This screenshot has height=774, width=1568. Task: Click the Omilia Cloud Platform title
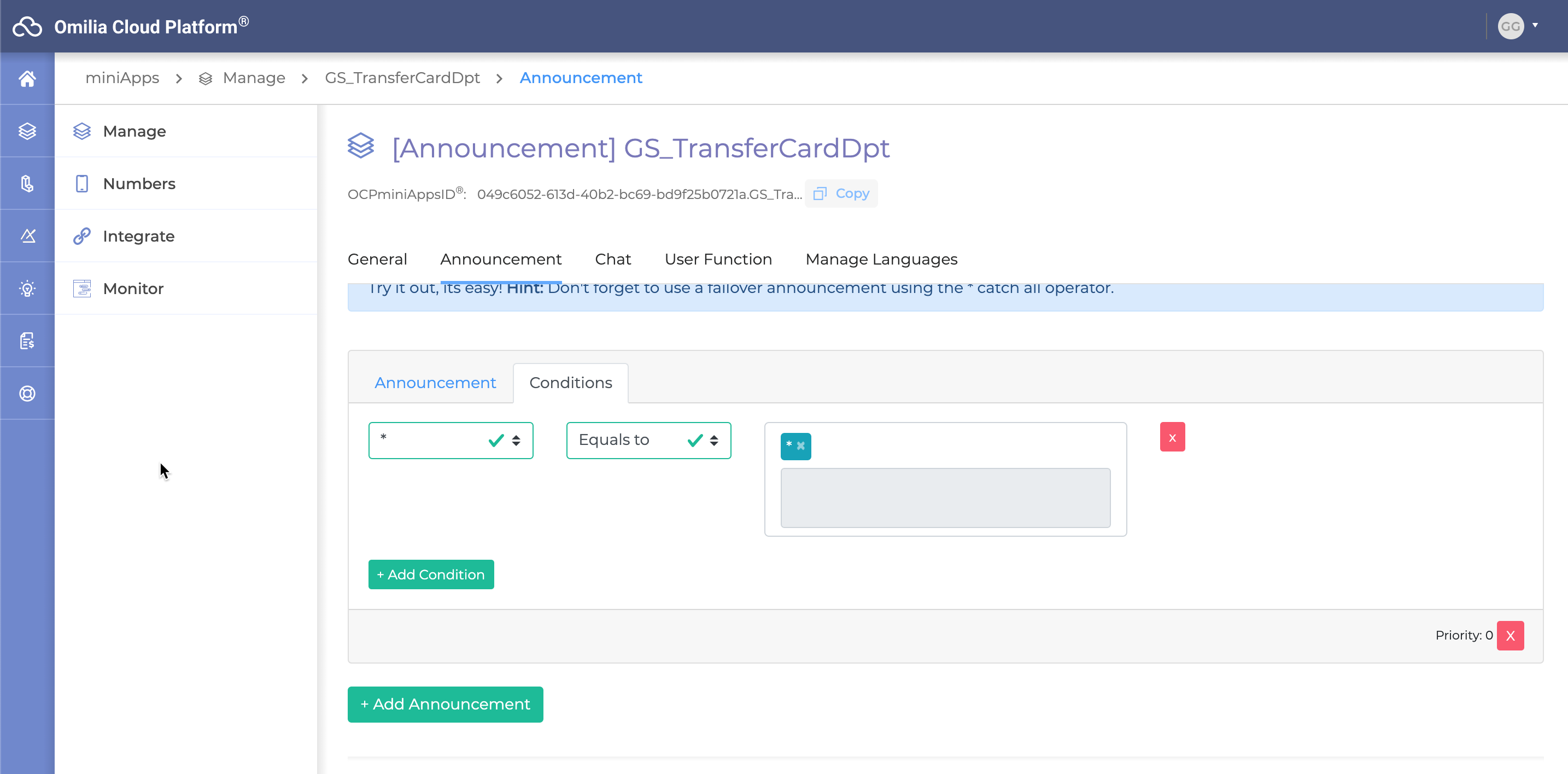point(151,26)
